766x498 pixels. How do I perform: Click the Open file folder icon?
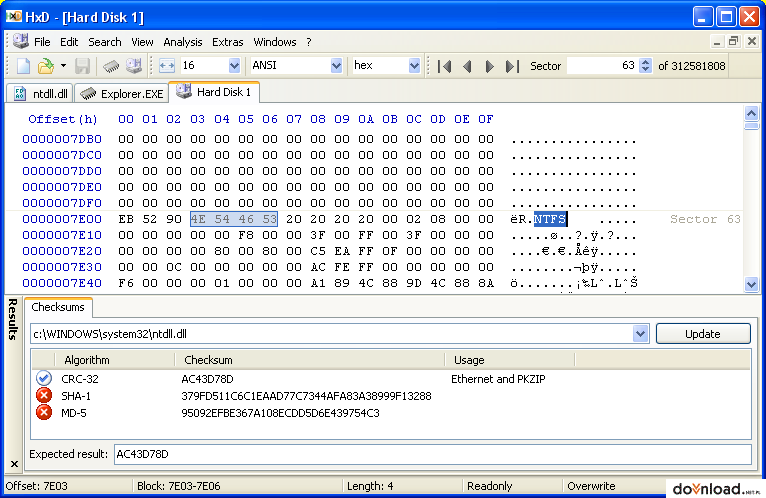45,65
